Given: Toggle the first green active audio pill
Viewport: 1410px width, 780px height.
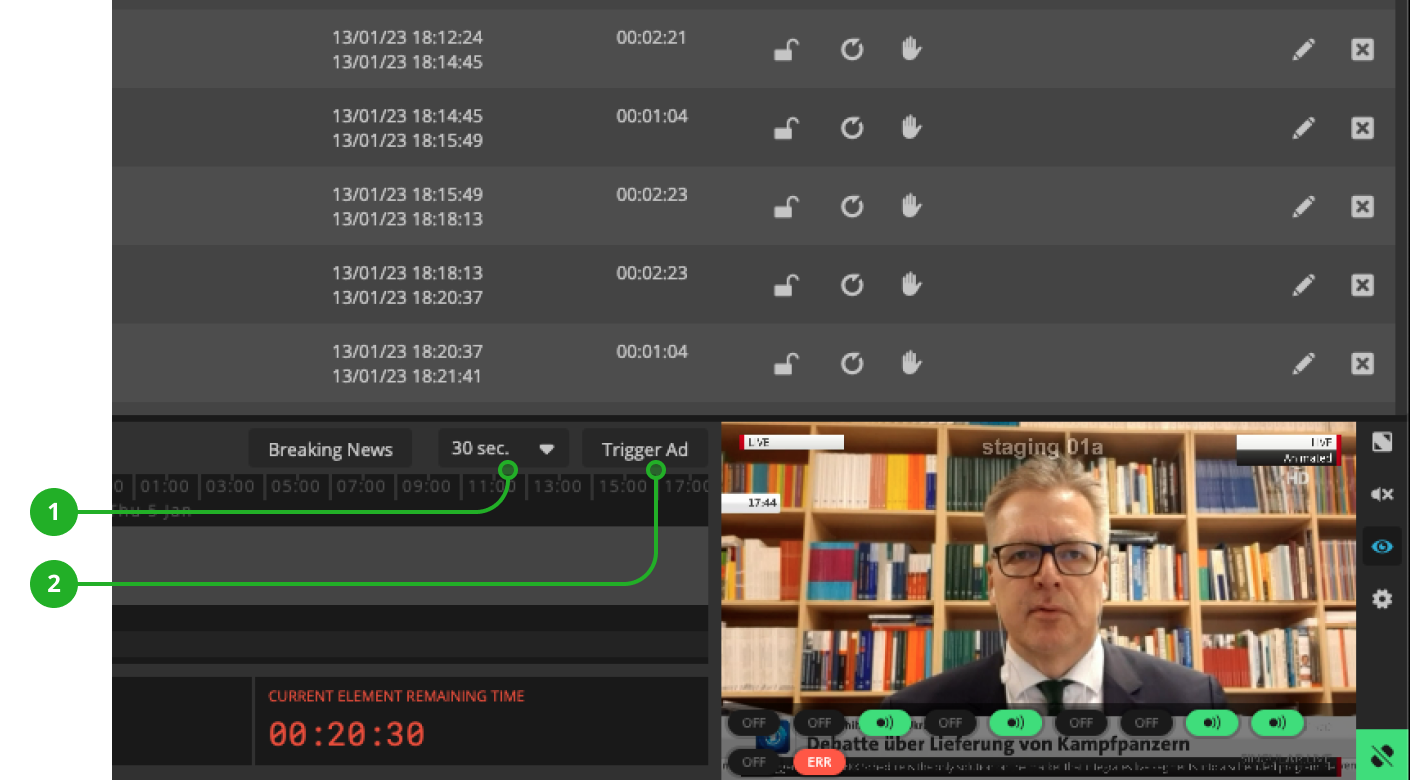Looking at the screenshot, I should tap(885, 722).
